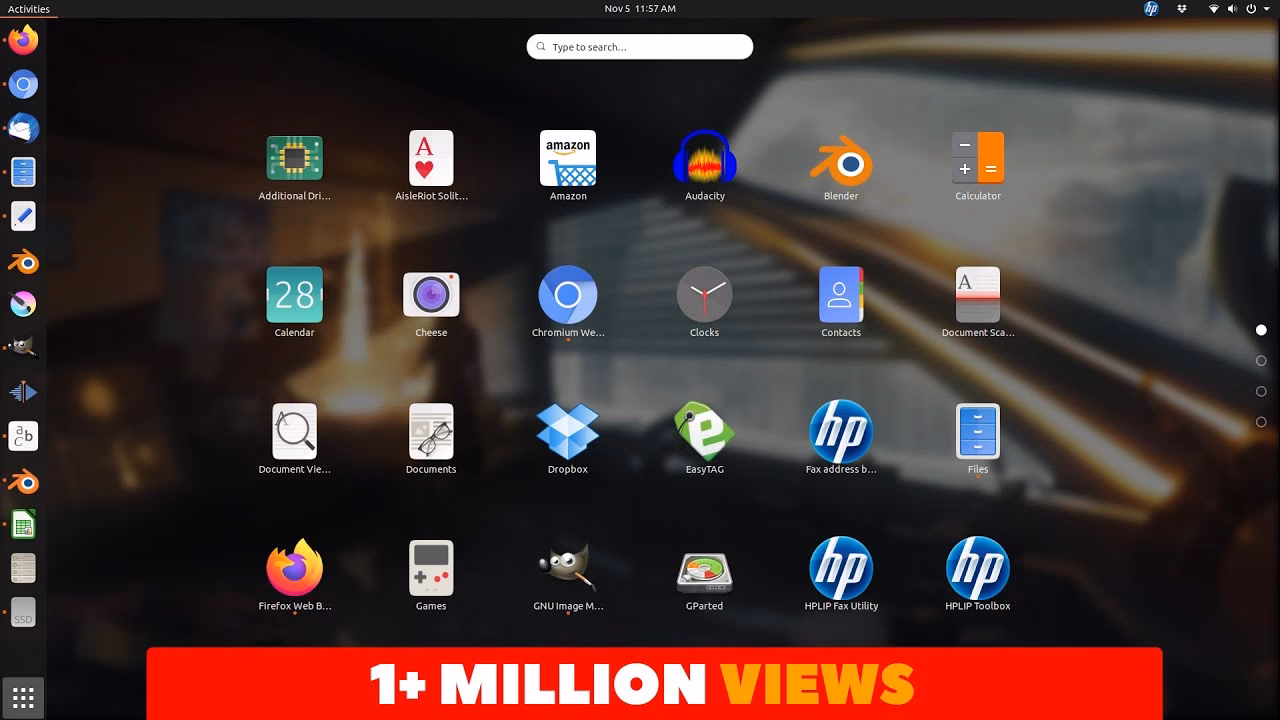Click the search field to type a query
Screen dimensions: 1280x720
pos(640,46)
